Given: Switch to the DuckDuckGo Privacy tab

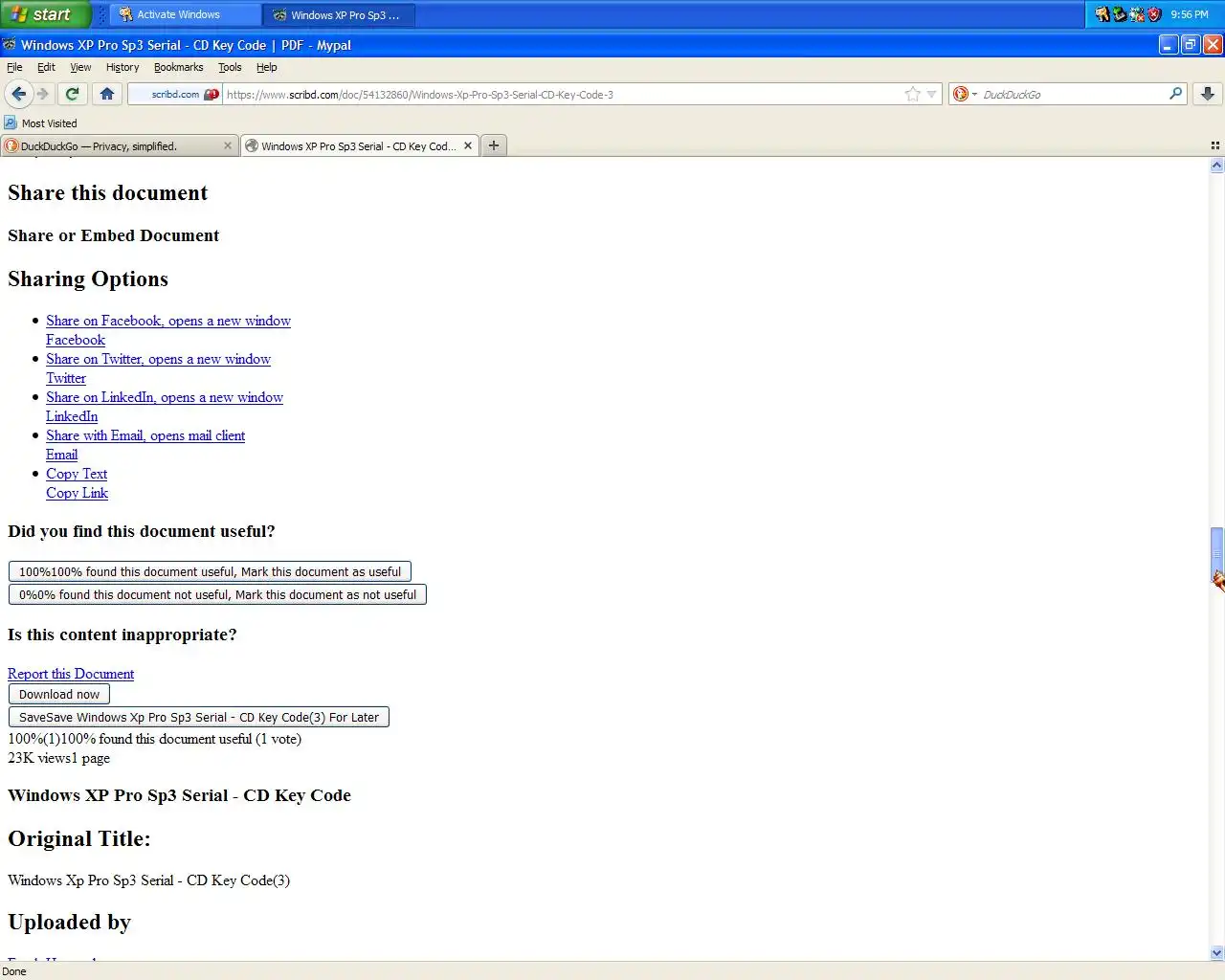Looking at the screenshot, I should pos(119,145).
